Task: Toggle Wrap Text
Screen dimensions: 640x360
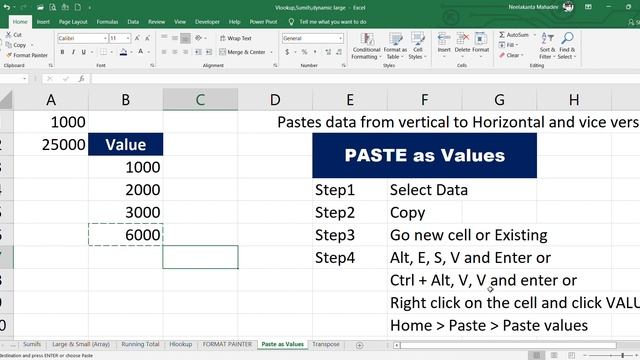Action: pyautogui.click(x=236, y=38)
